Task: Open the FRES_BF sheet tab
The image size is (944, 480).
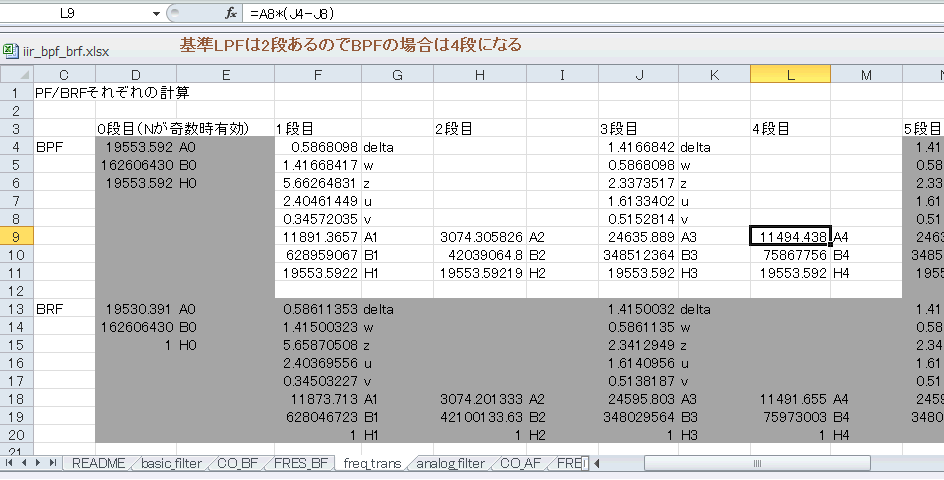Action: click(301, 463)
